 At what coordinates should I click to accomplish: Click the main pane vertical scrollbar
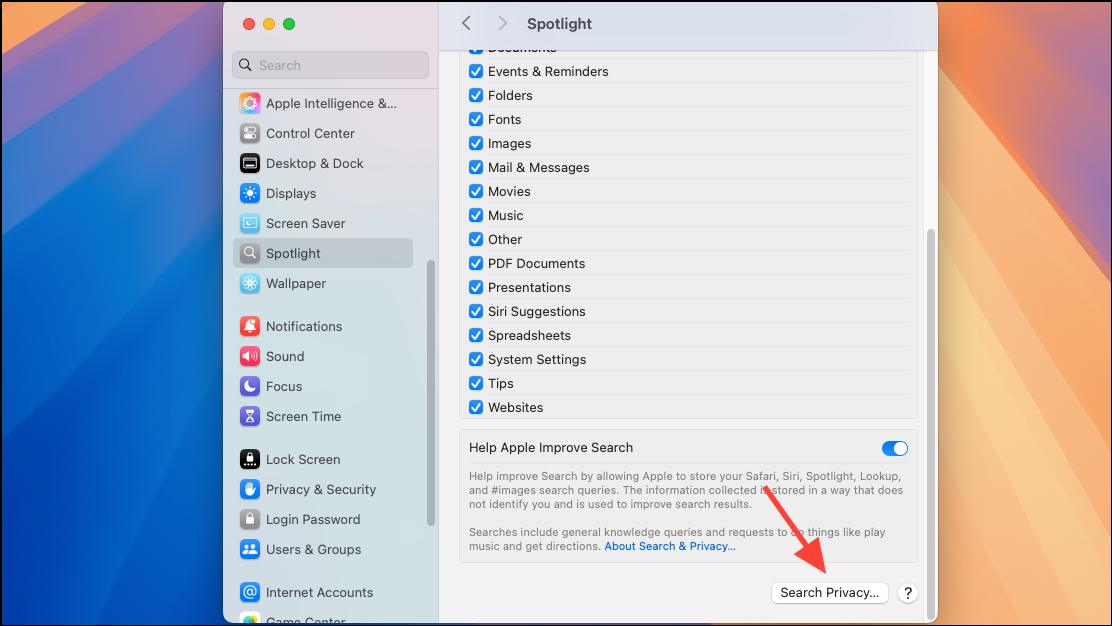[x=930, y=424]
